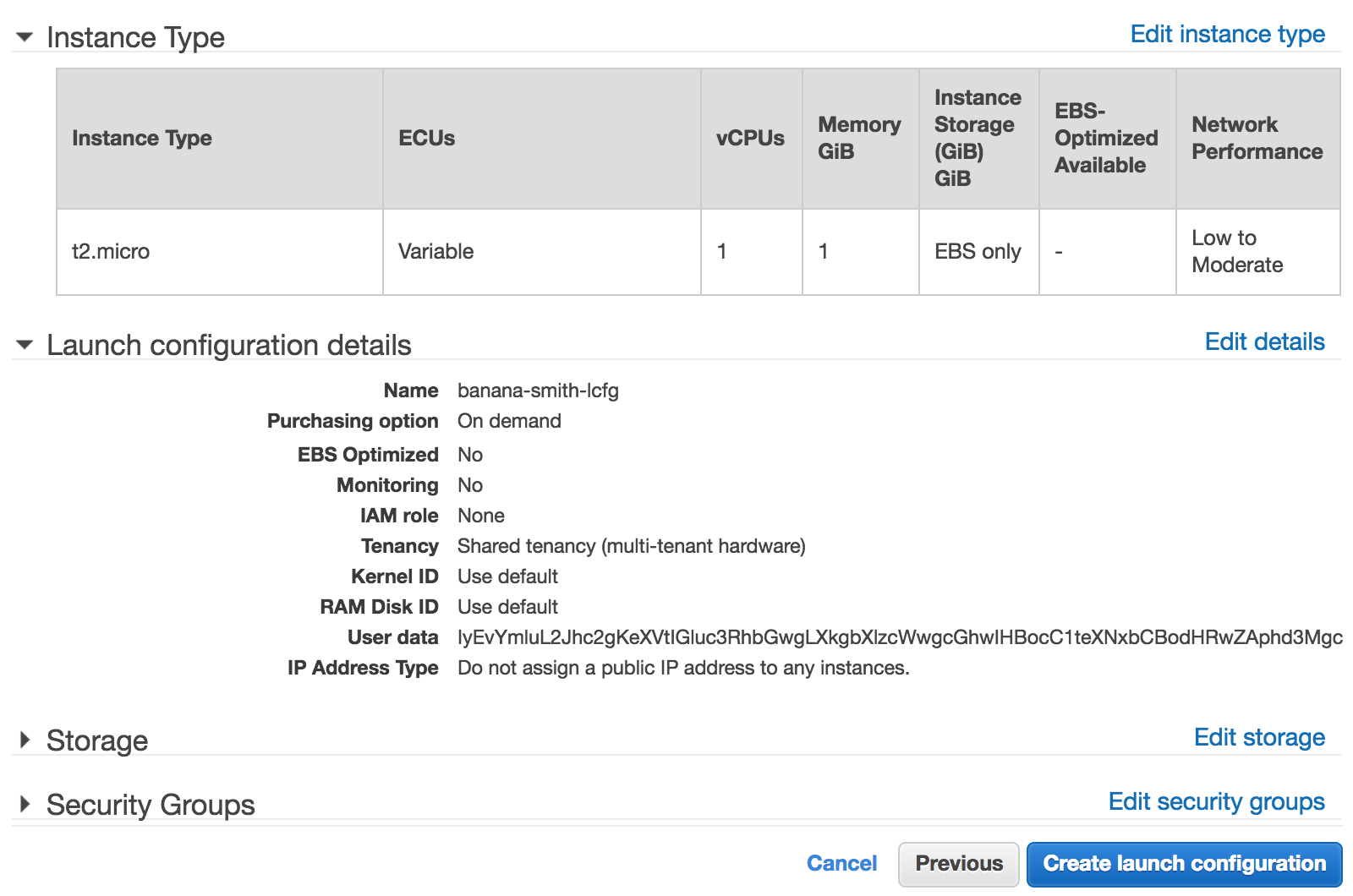1353x896 pixels.
Task: Click the Low to Moderate network cell
Action: [1258, 252]
